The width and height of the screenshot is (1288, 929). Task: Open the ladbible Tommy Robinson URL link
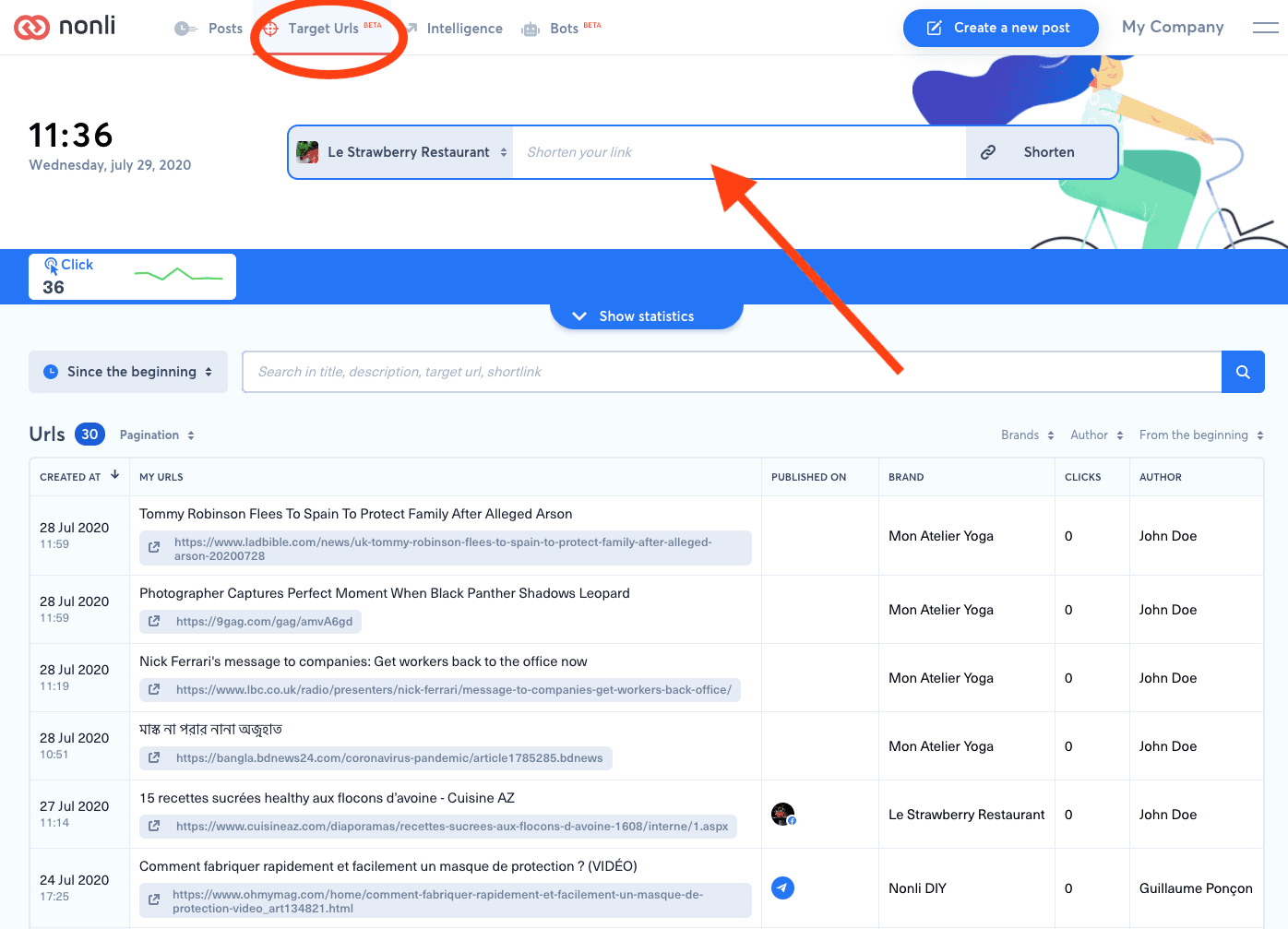tap(446, 549)
